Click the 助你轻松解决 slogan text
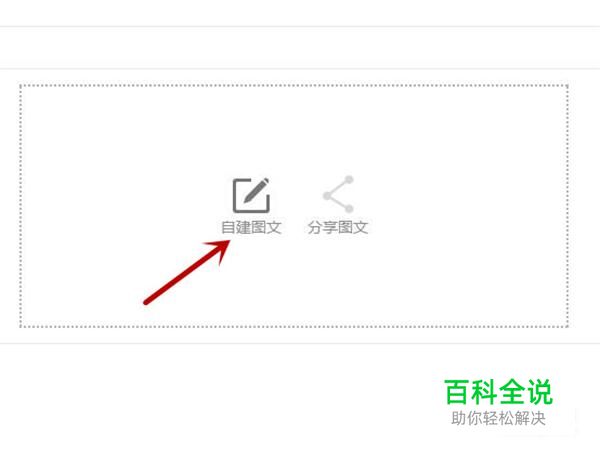Image resolution: width=600 pixels, height=460 pixels. click(498, 418)
